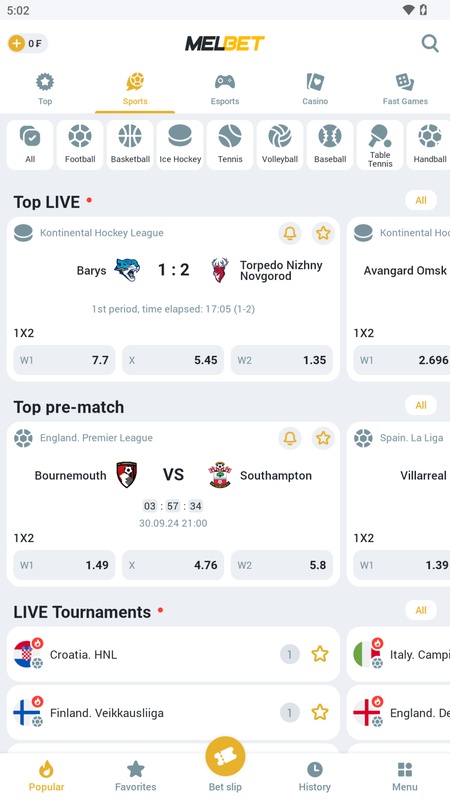Open the History clock icon

[x=315, y=769]
